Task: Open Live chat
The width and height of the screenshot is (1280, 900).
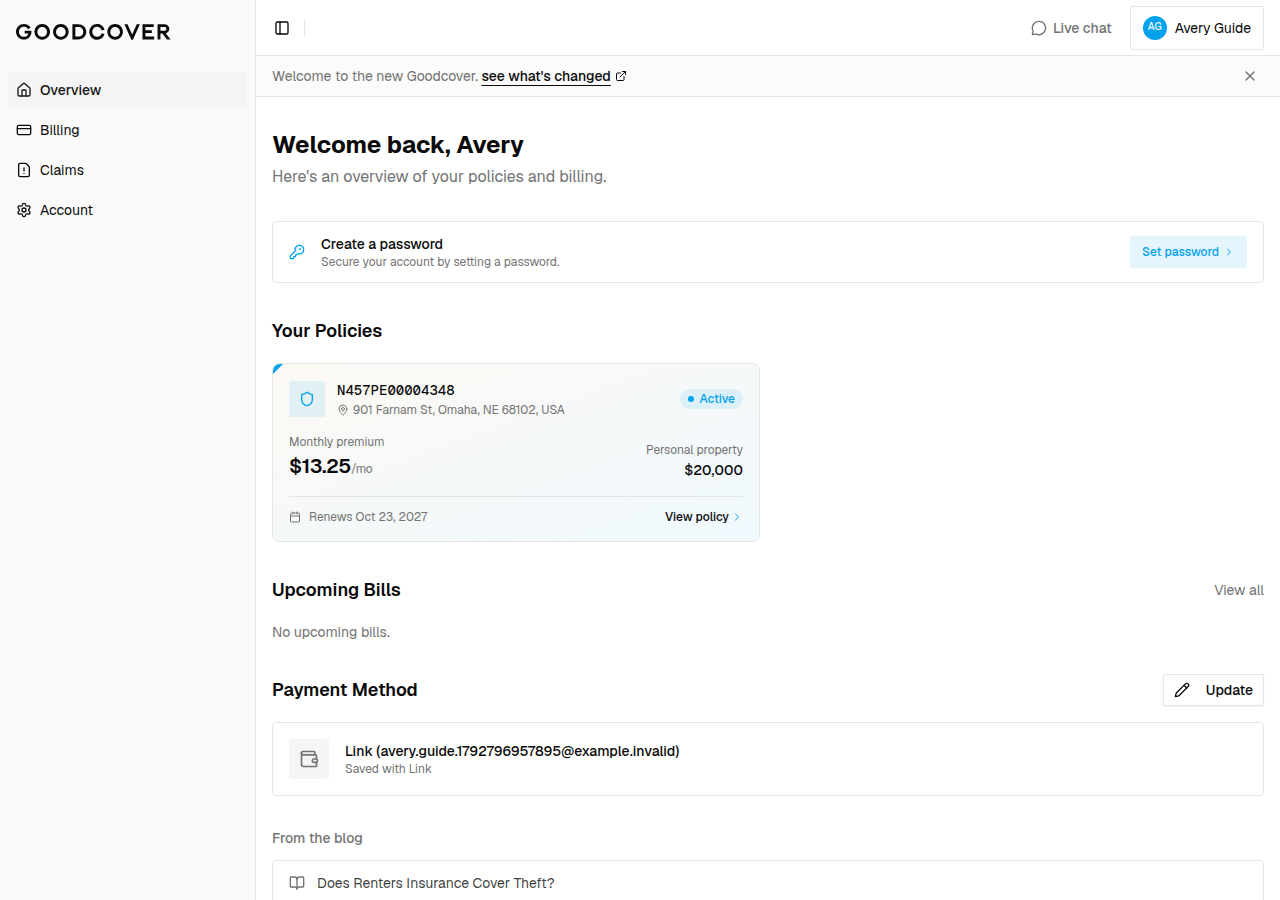Action: pos(1071,28)
